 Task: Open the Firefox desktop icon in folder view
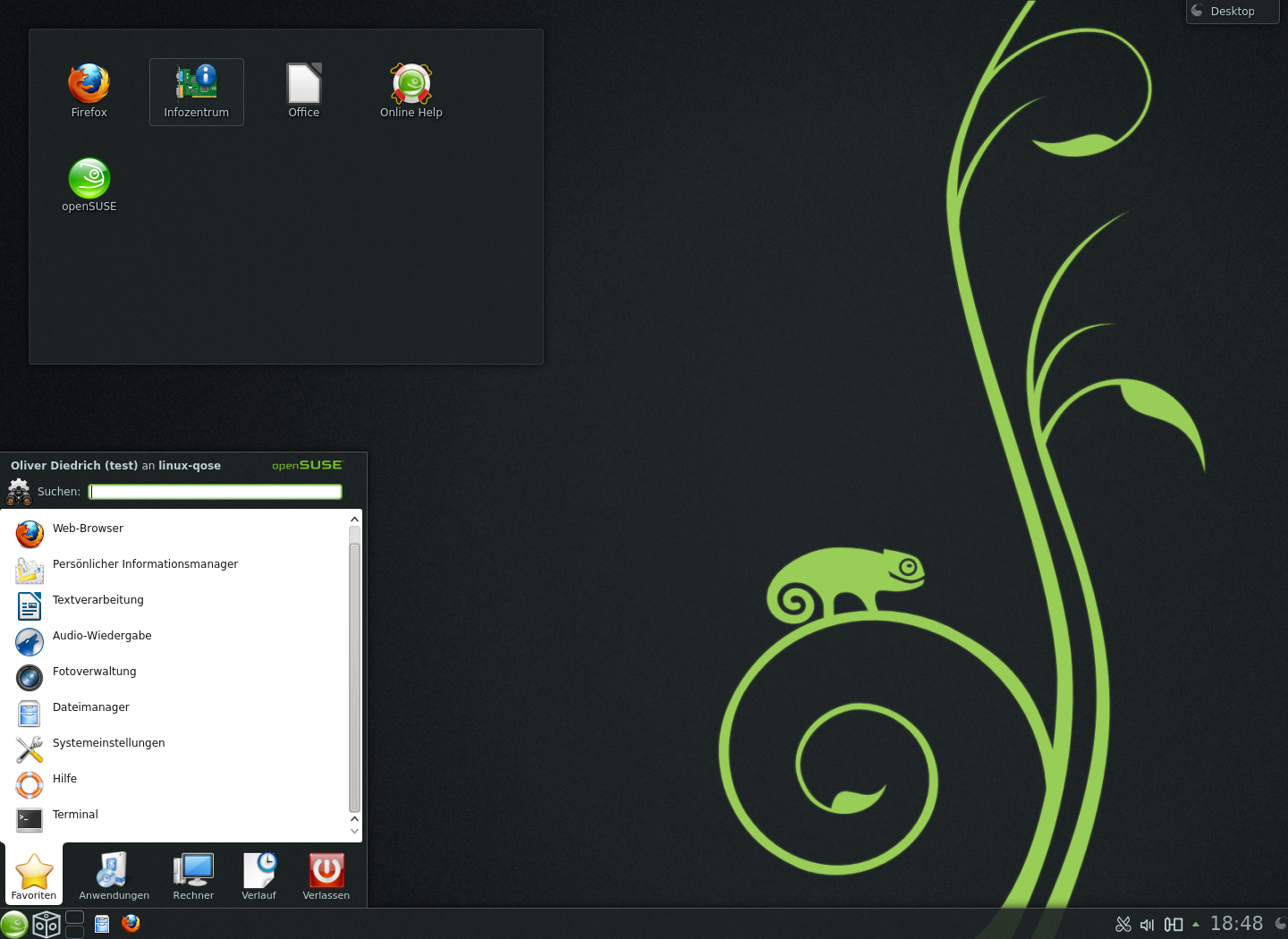pyautogui.click(x=89, y=90)
